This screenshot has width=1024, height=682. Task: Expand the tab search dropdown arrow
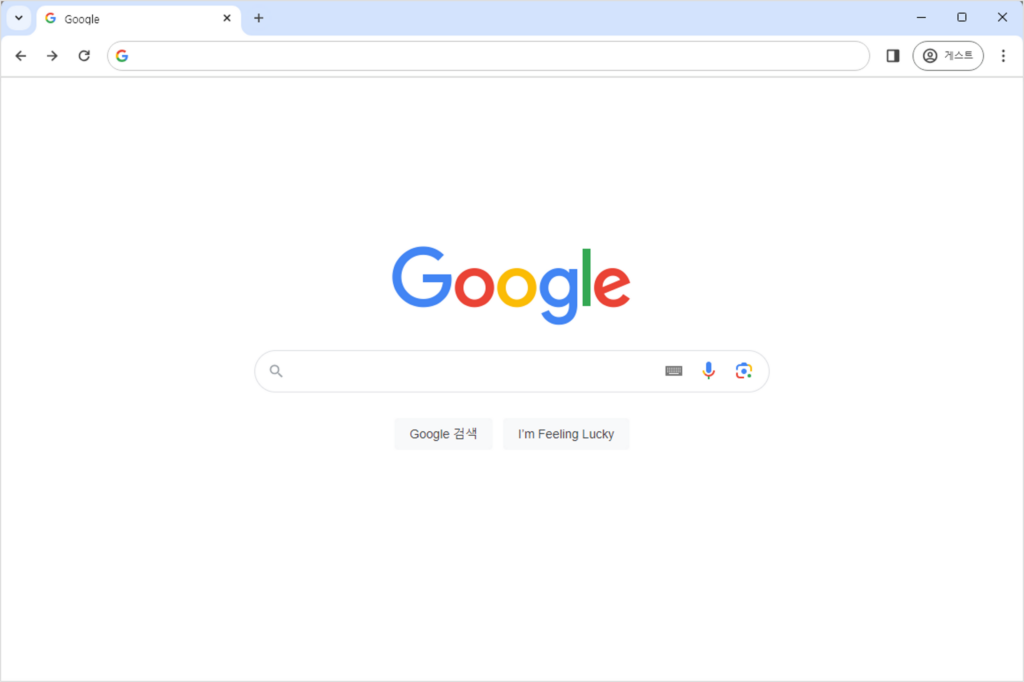pos(18,18)
